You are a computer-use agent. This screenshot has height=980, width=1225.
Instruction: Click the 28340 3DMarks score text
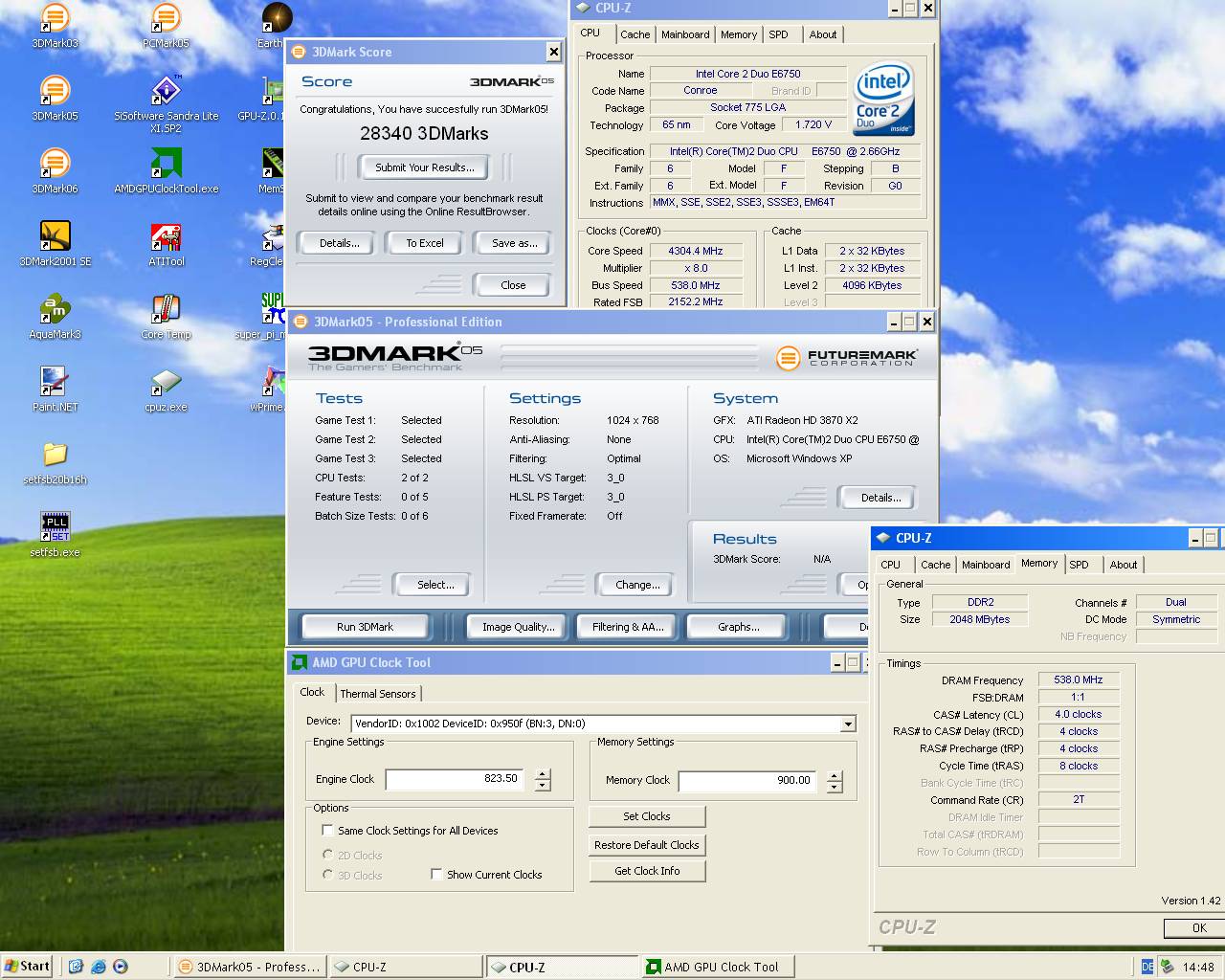[424, 134]
